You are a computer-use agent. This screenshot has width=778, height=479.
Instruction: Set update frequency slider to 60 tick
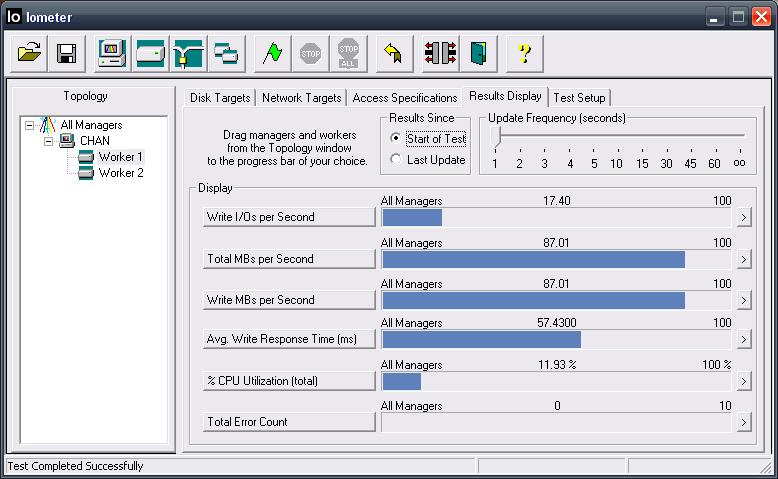point(714,163)
